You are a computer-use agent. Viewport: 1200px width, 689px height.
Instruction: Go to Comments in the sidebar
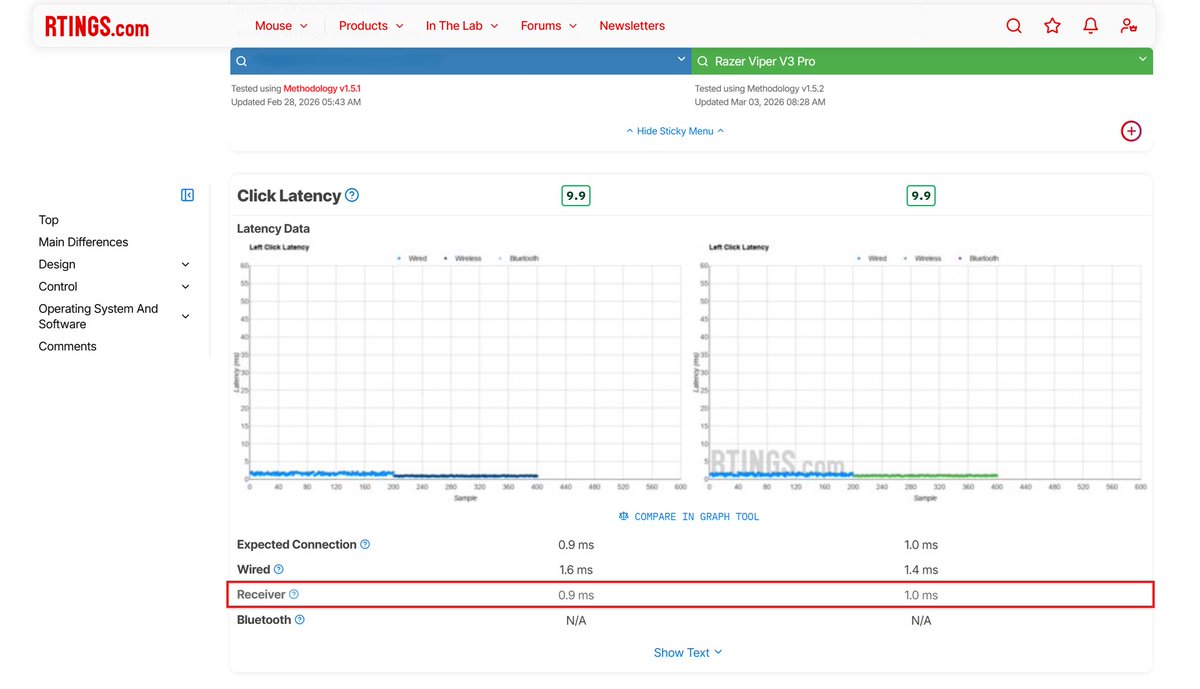pos(68,346)
